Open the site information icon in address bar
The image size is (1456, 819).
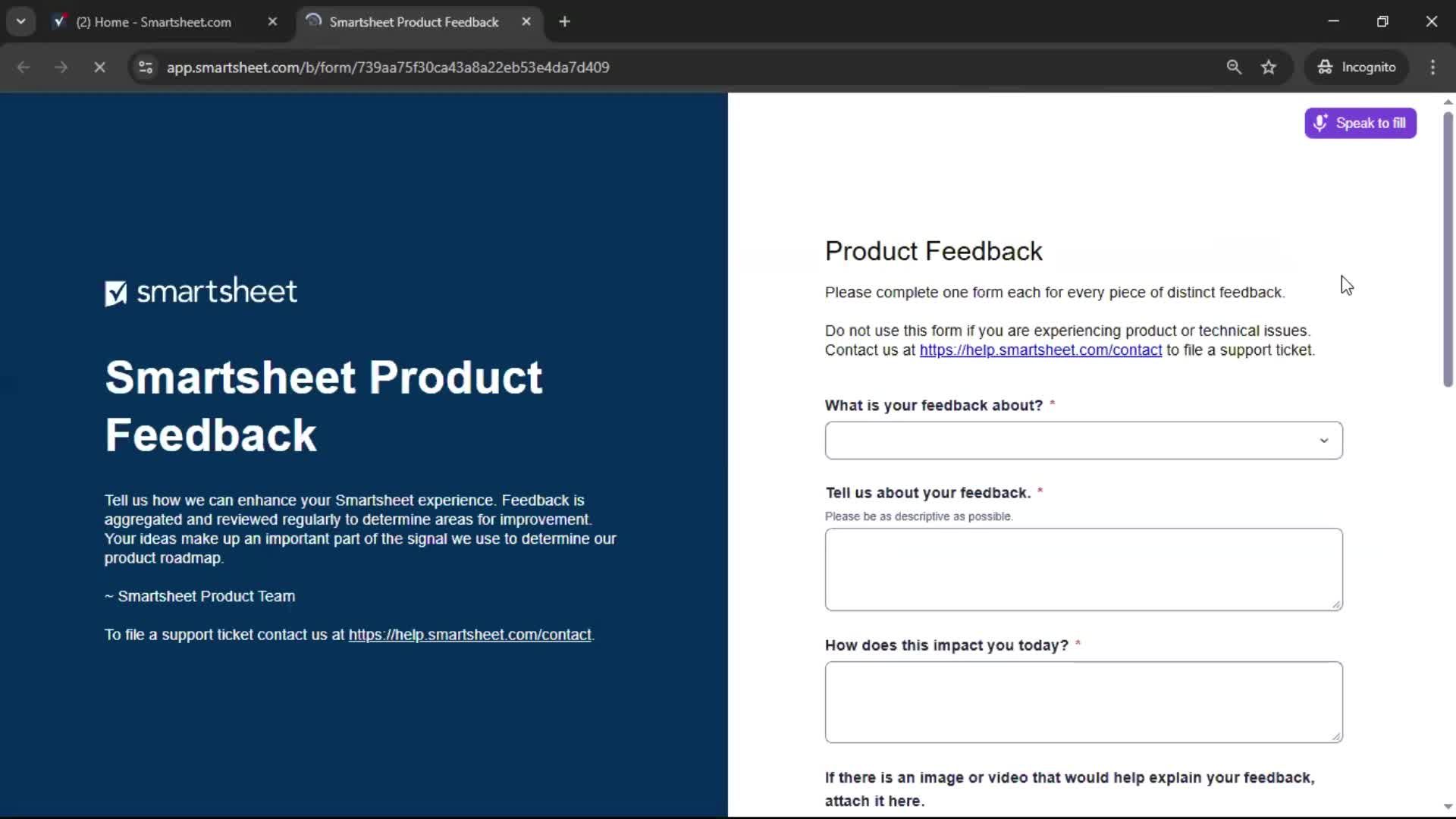(145, 67)
